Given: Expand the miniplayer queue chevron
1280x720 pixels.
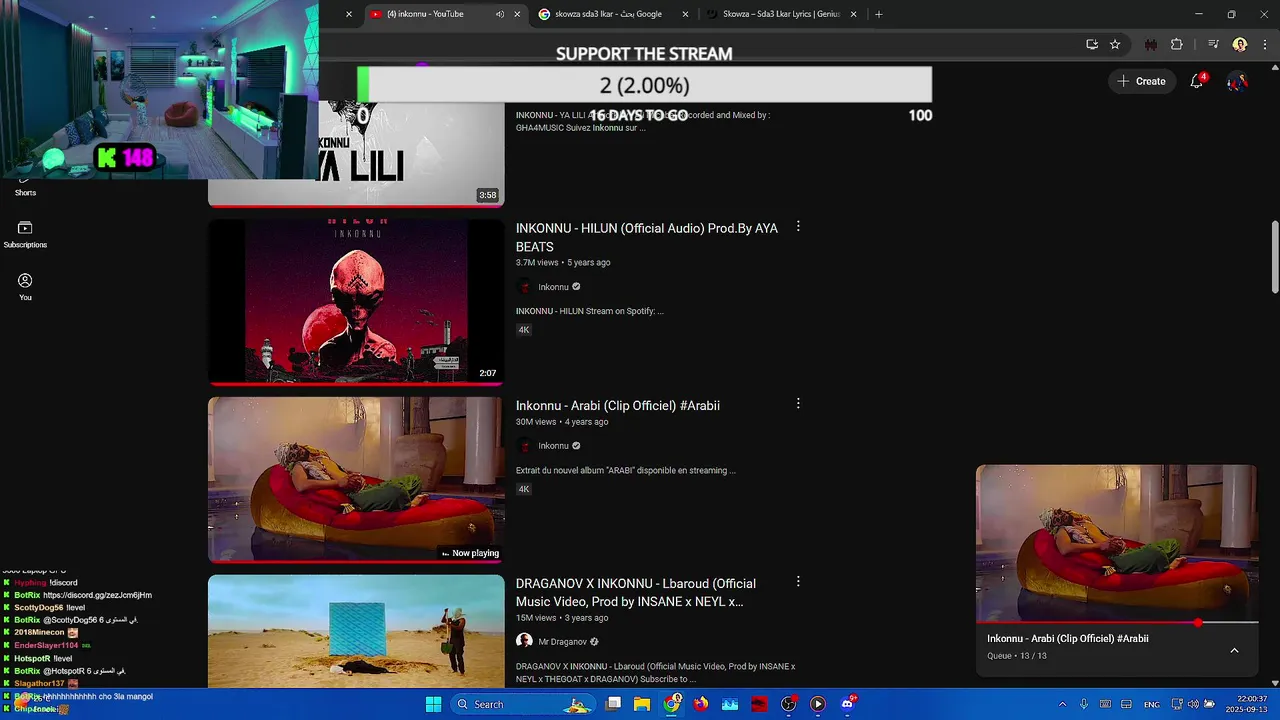Looking at the screenshot, I should (1234, 650).
